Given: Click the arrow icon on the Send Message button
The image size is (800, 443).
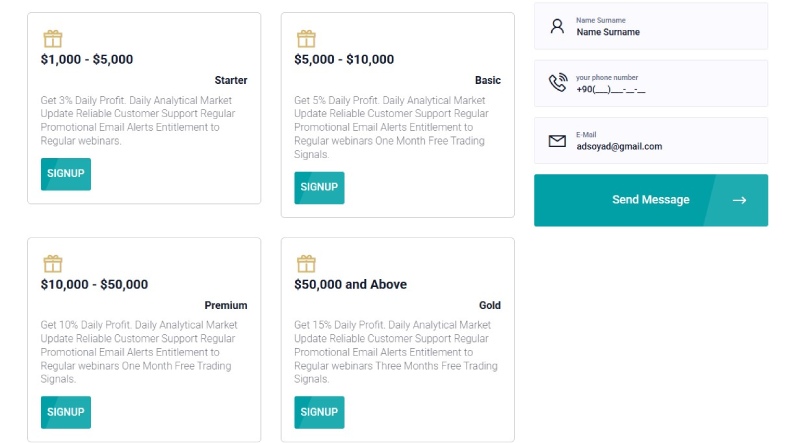Looking at the screenshot, I should pos(739,201).
